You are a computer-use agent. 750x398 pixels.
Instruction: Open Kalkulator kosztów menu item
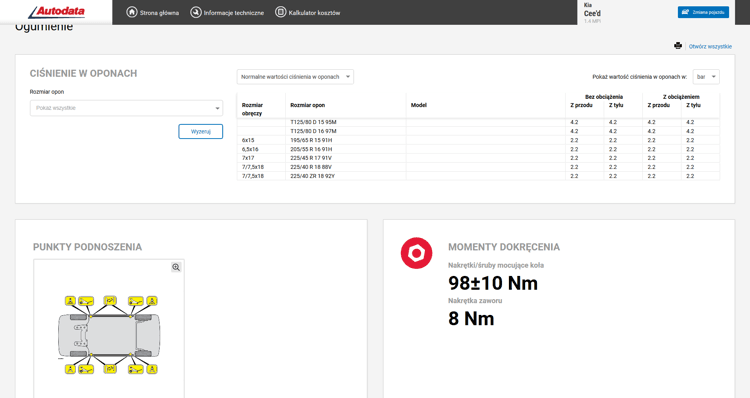click(314, 13)
